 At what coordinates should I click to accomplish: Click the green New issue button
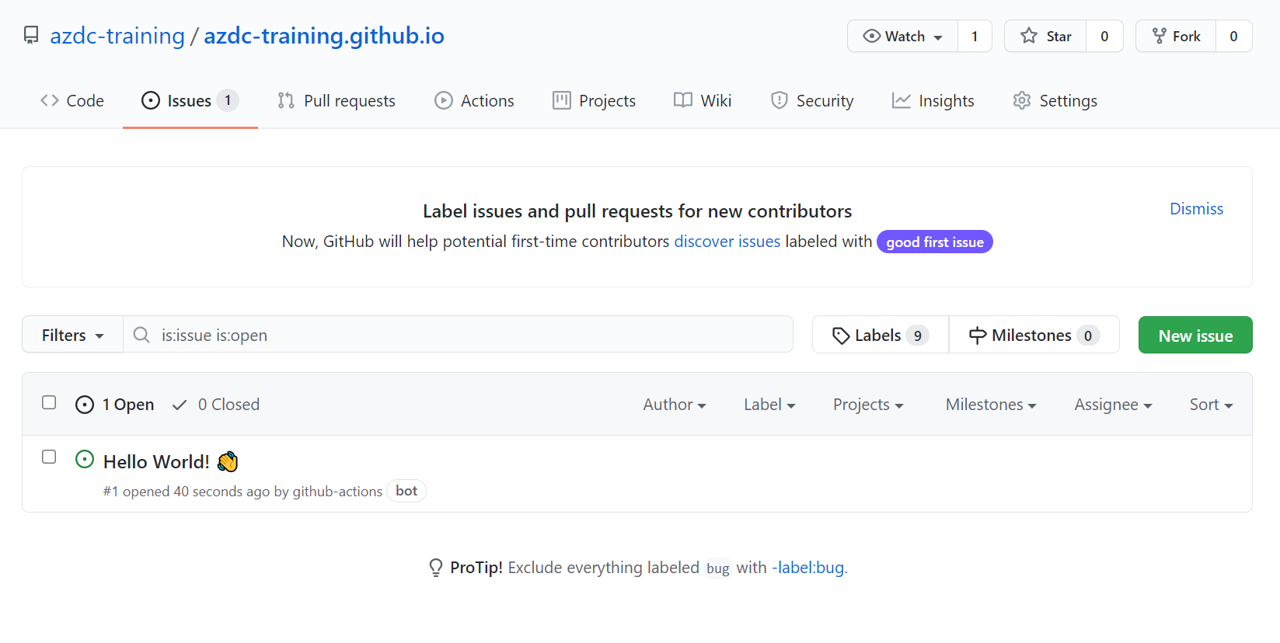click(x=1195, y=334)
